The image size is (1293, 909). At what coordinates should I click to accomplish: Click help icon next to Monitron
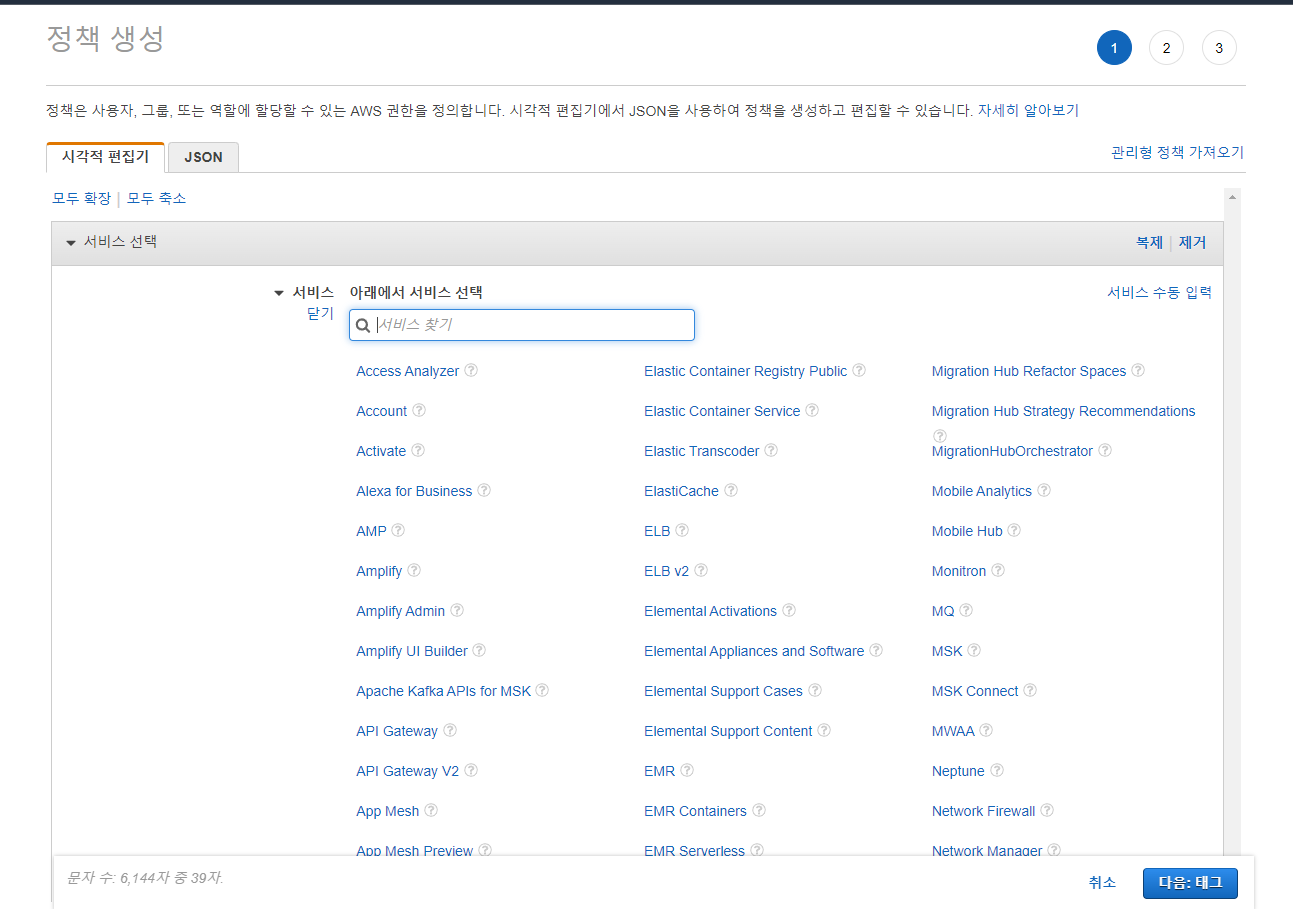point(998,570)
